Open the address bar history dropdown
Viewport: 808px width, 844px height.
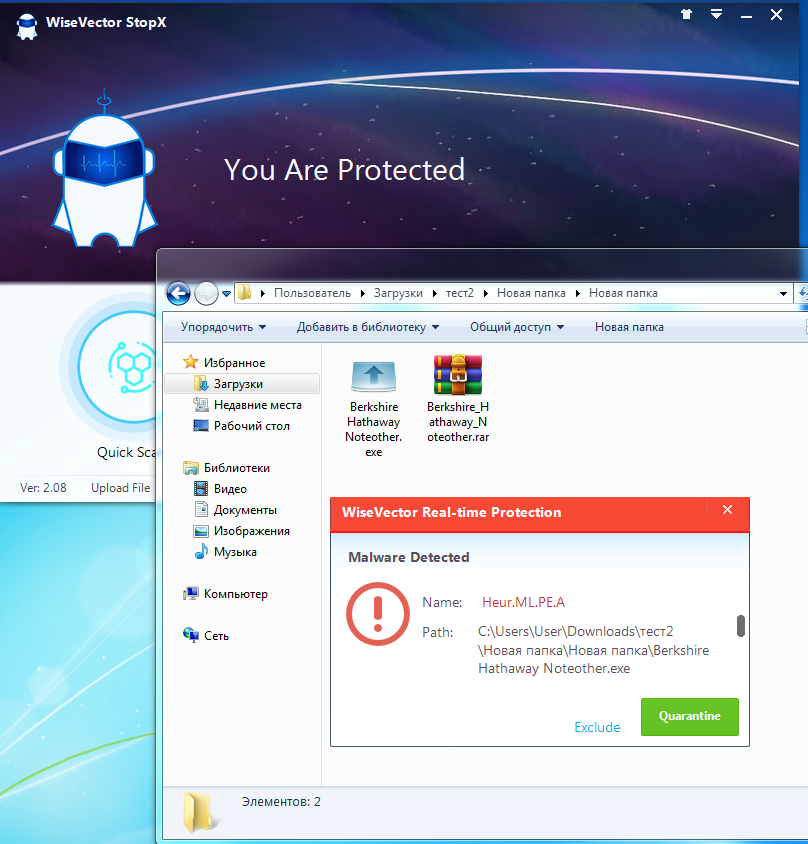click(x=783, y=294)
